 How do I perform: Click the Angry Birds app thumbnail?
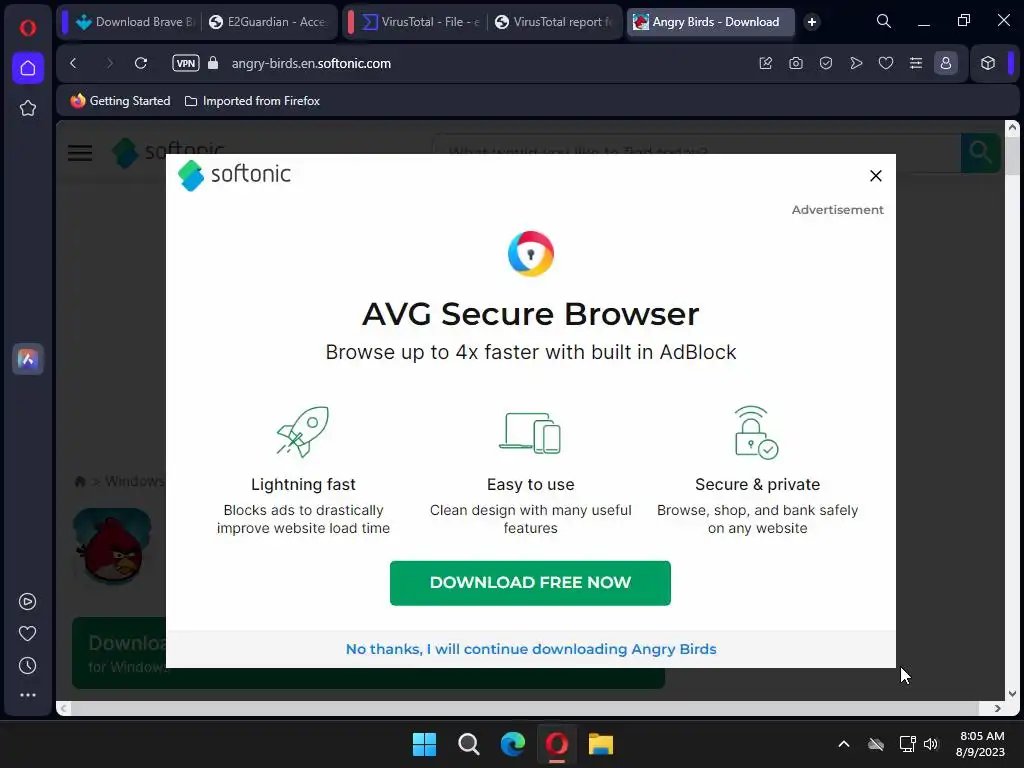point(112,546)
